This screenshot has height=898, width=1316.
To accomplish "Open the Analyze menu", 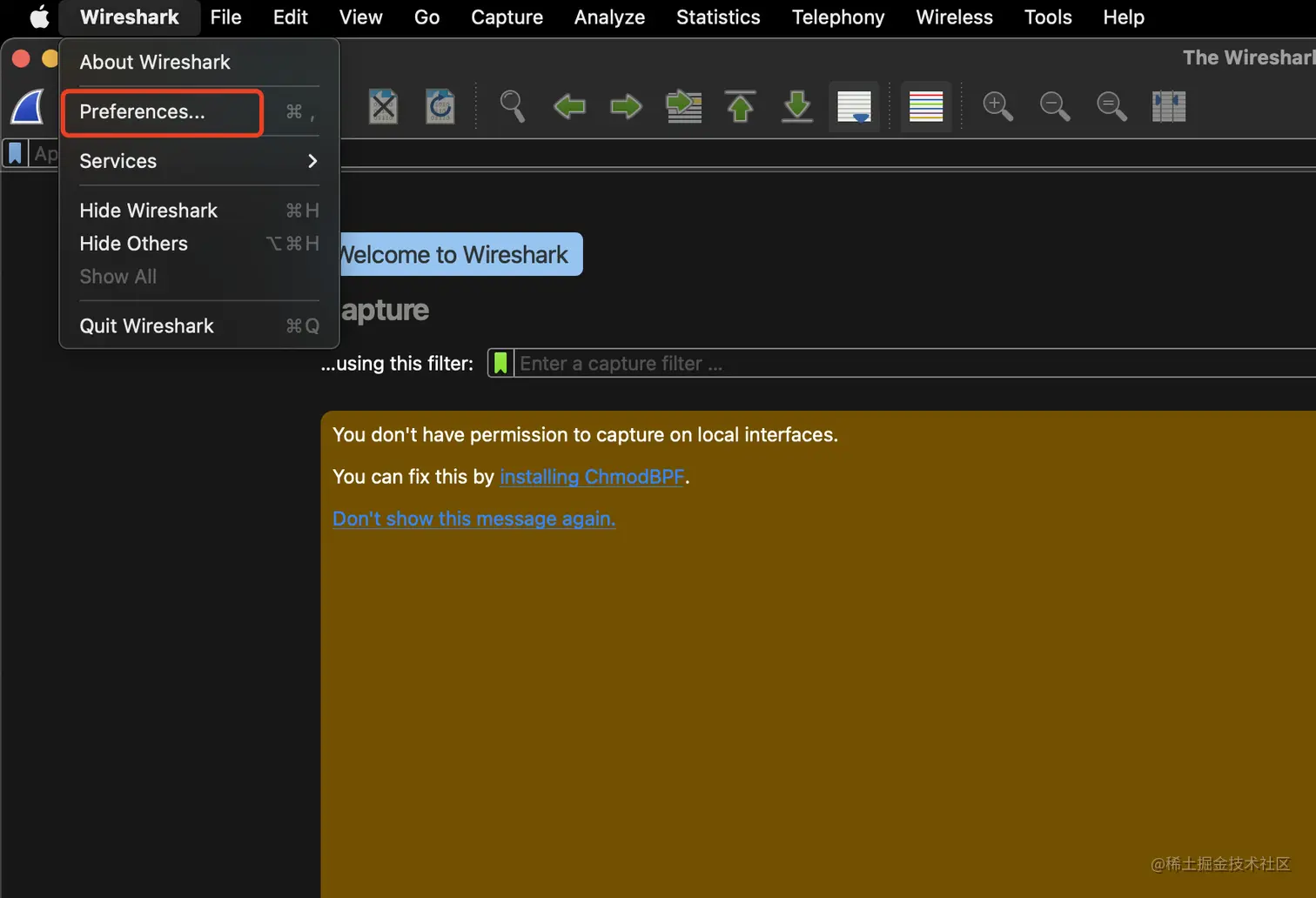I will [x=609, y=17].
